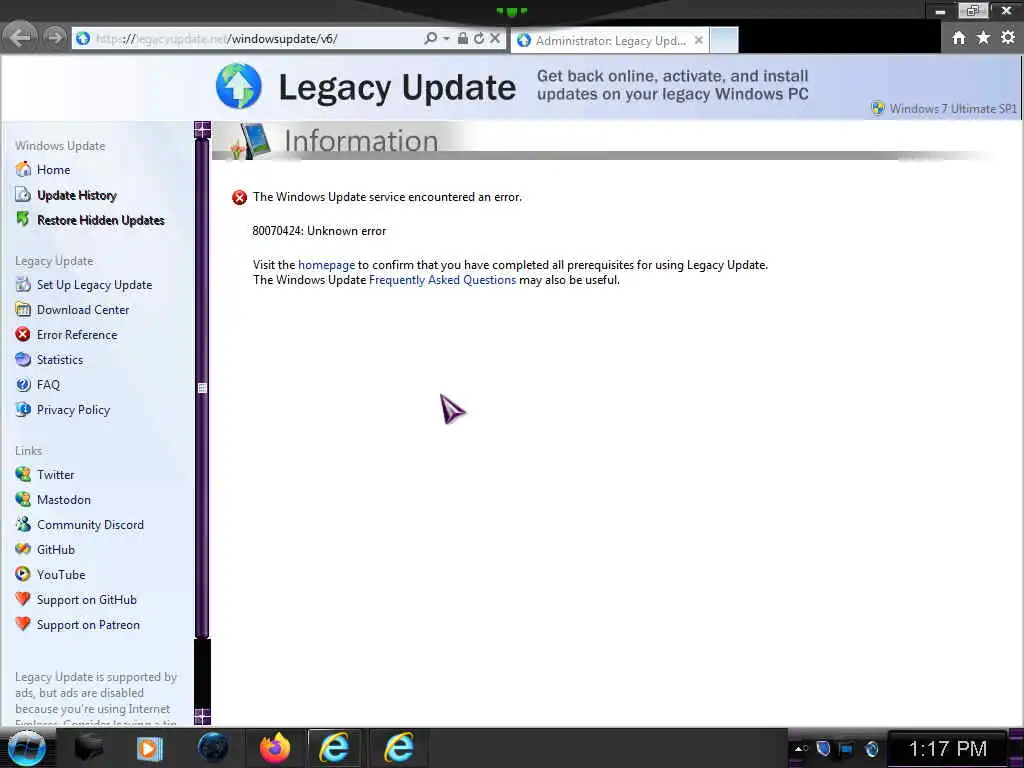Select the Administrator: Legacy Update tab
Viewport: 1024px width, 768px height.
pyautogui.click(x=611, y=40)
